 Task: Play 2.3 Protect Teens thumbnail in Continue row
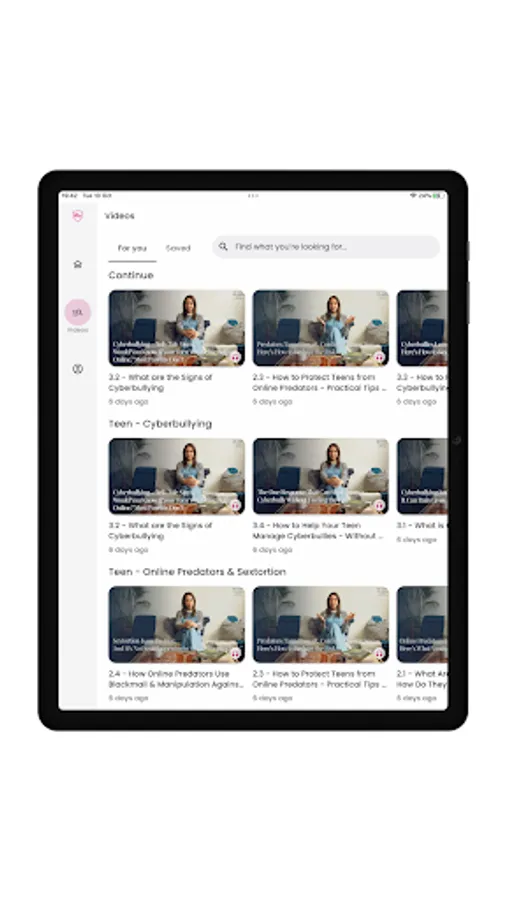pyautogui.click(x=321, y=328)
